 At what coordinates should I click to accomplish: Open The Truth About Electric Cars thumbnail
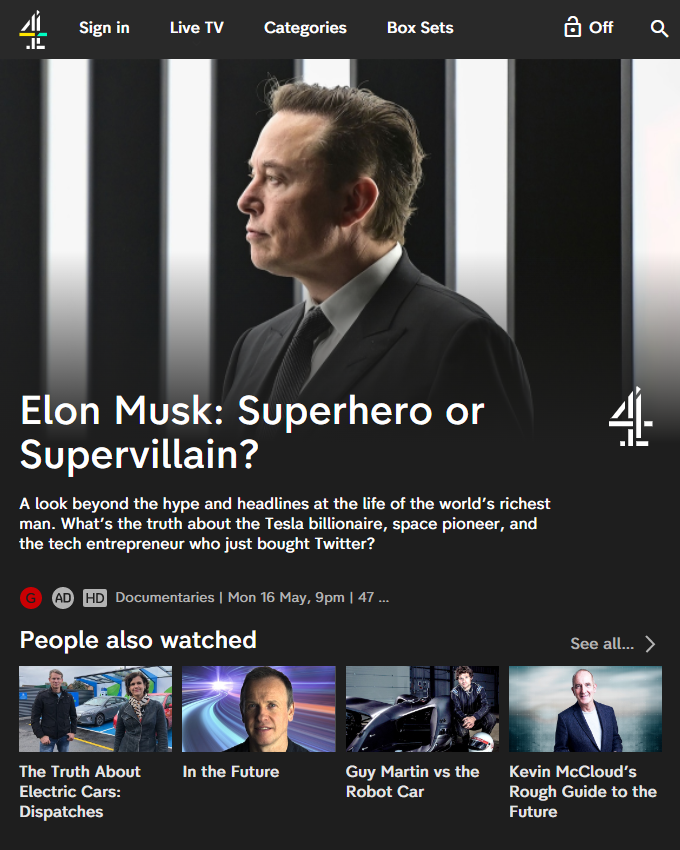tap(95, 709)
